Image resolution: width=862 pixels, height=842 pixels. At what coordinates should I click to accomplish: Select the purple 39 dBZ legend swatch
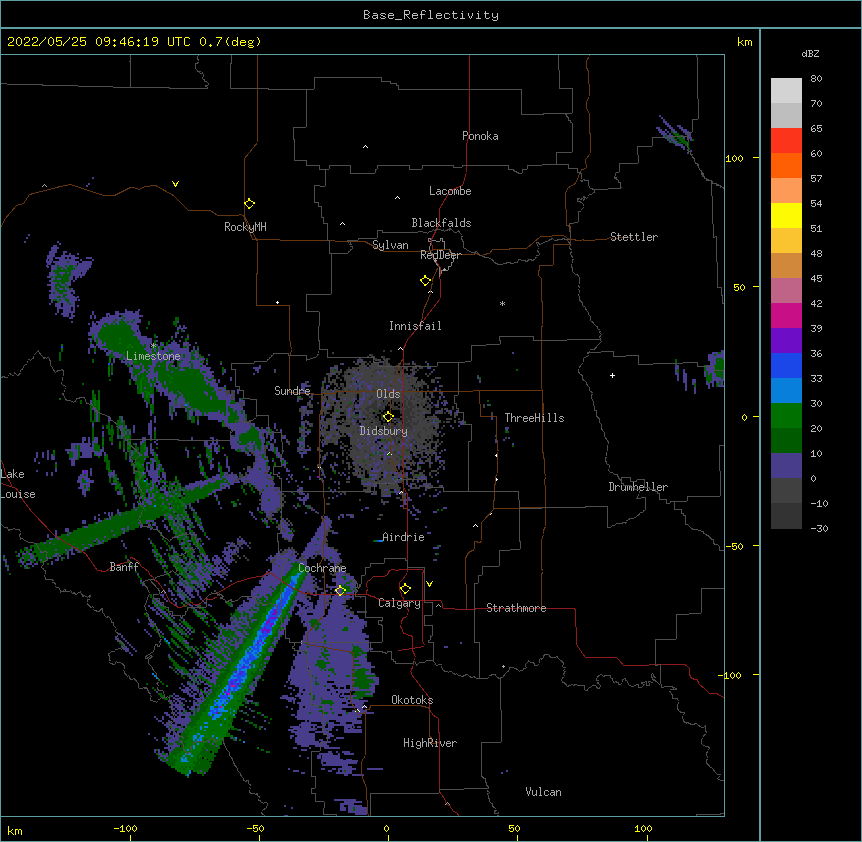[x=786, y=341]
